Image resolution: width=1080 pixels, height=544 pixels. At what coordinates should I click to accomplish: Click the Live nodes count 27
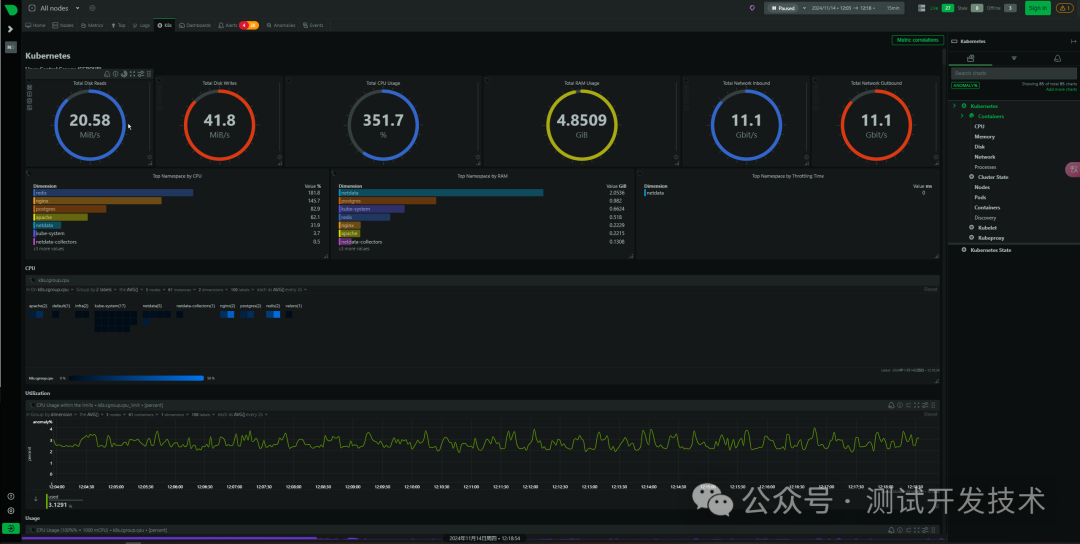[x=948, y=8]
